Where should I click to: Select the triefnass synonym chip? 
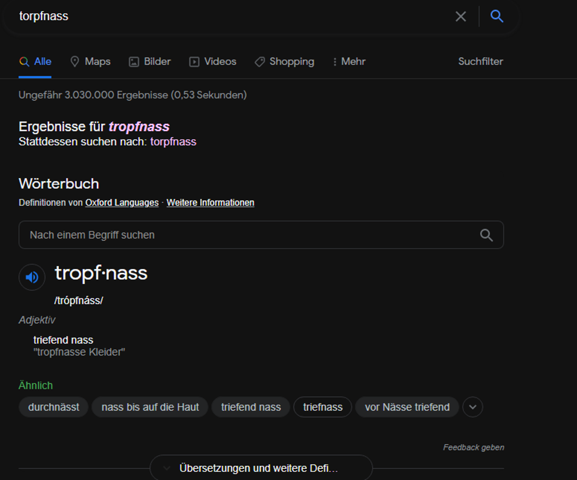tap(323, 407)
